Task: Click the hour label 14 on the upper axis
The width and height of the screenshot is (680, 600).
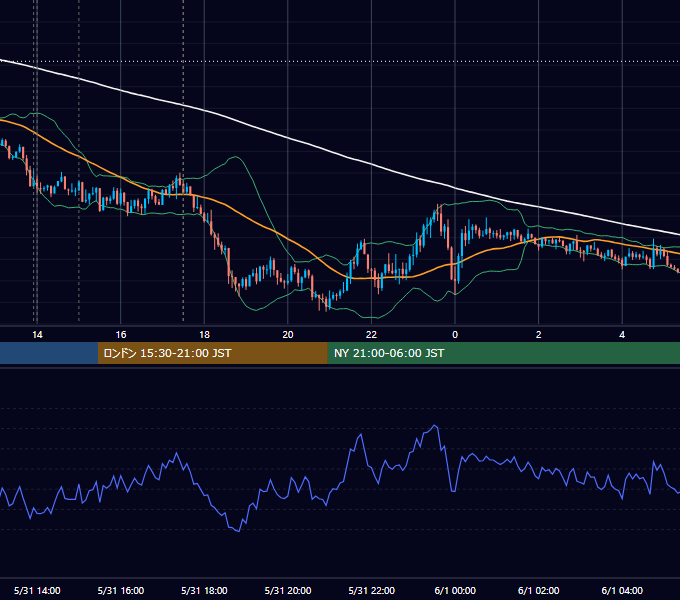Action: click(37, 335)
